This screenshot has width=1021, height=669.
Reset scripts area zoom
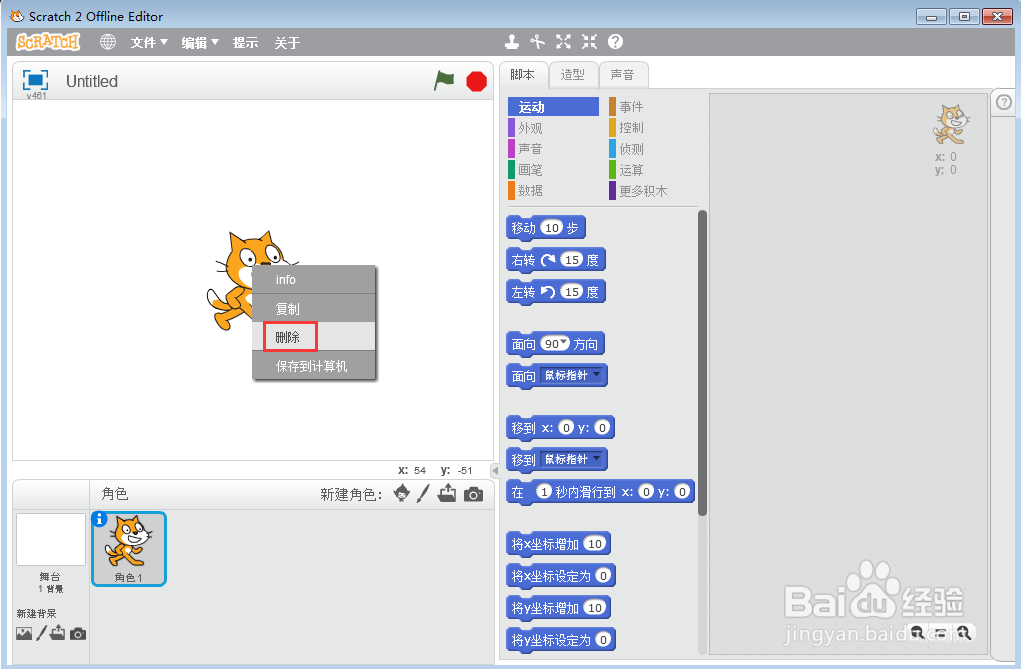[941, 633]
